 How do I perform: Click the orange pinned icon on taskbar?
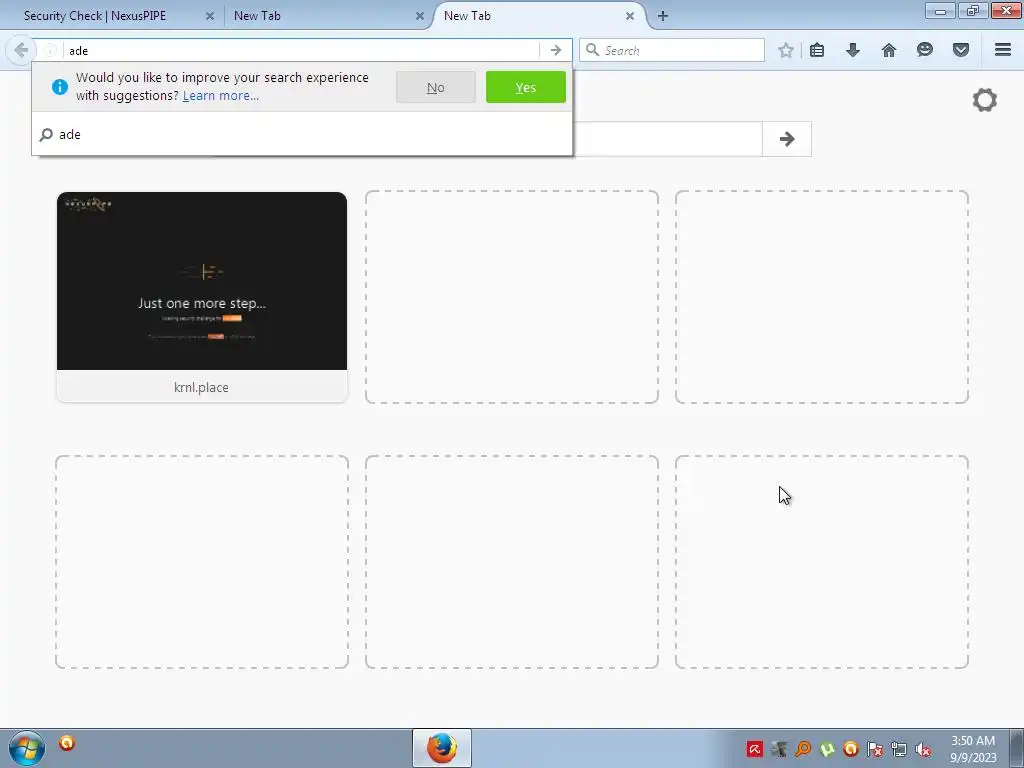(x=67, y=743)
